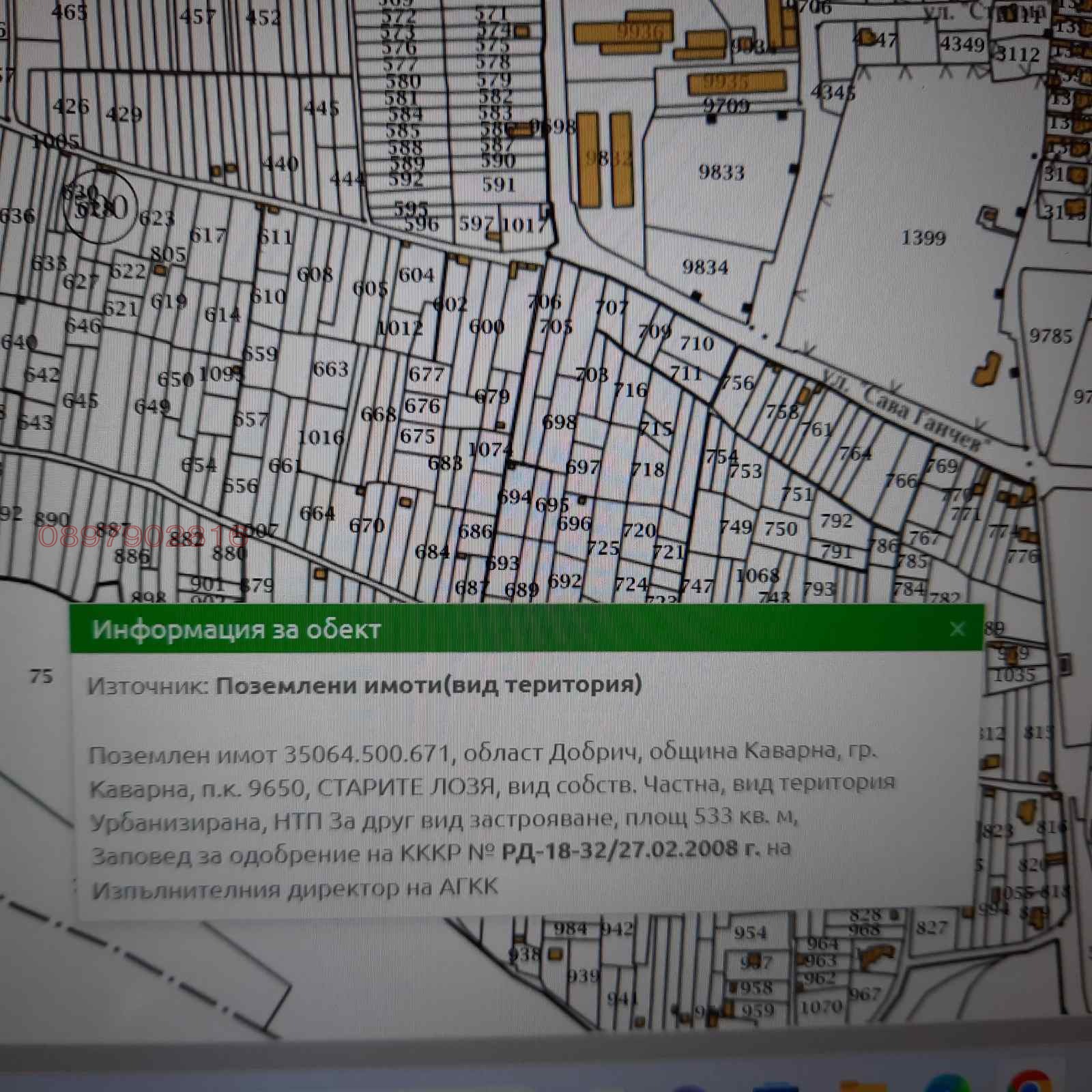Select parcel 9785 at the right edge

1050,336
